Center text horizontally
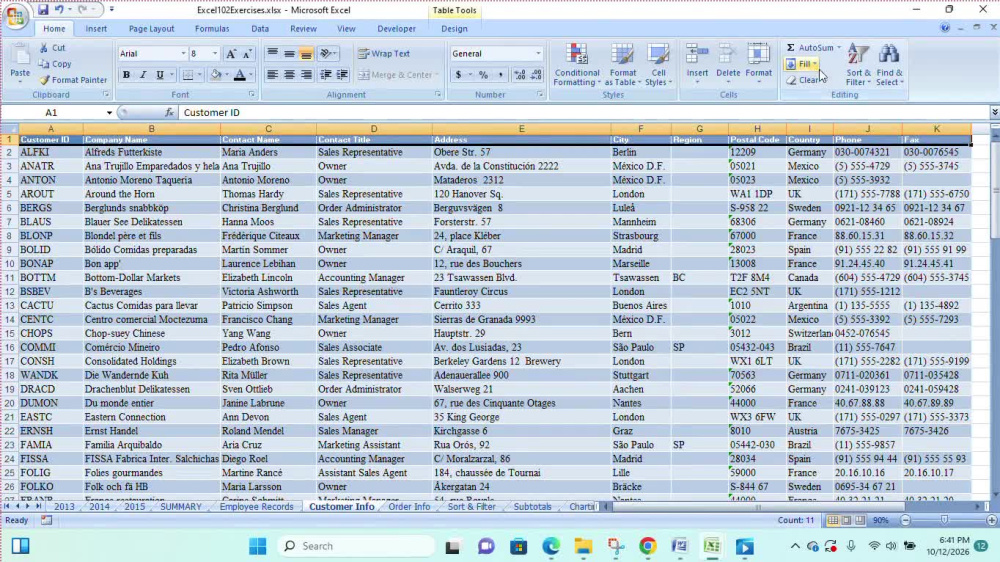This screenshot has height=562, width=1000. point(290,75)
